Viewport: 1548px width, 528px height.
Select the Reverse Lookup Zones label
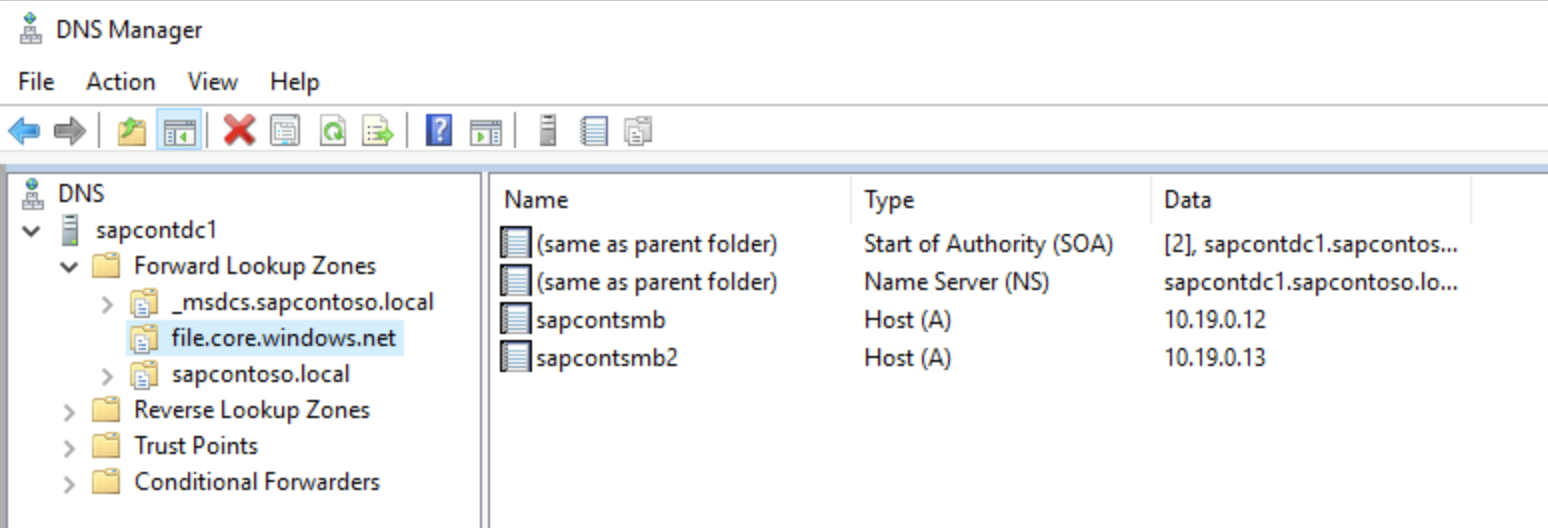coord(252,410)
